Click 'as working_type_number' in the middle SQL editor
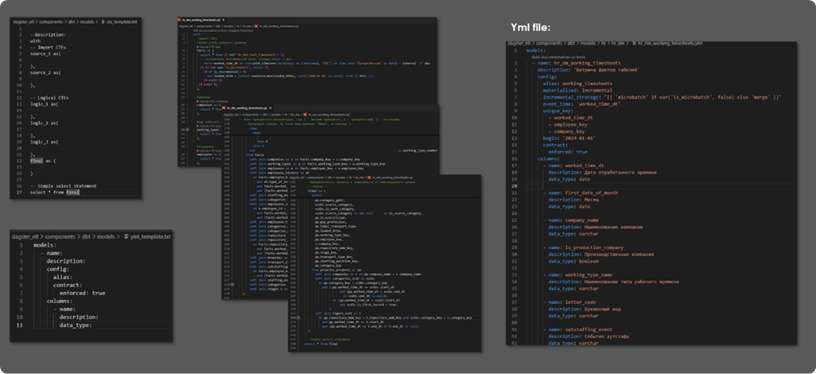The image size is (816, 374). 417,150
